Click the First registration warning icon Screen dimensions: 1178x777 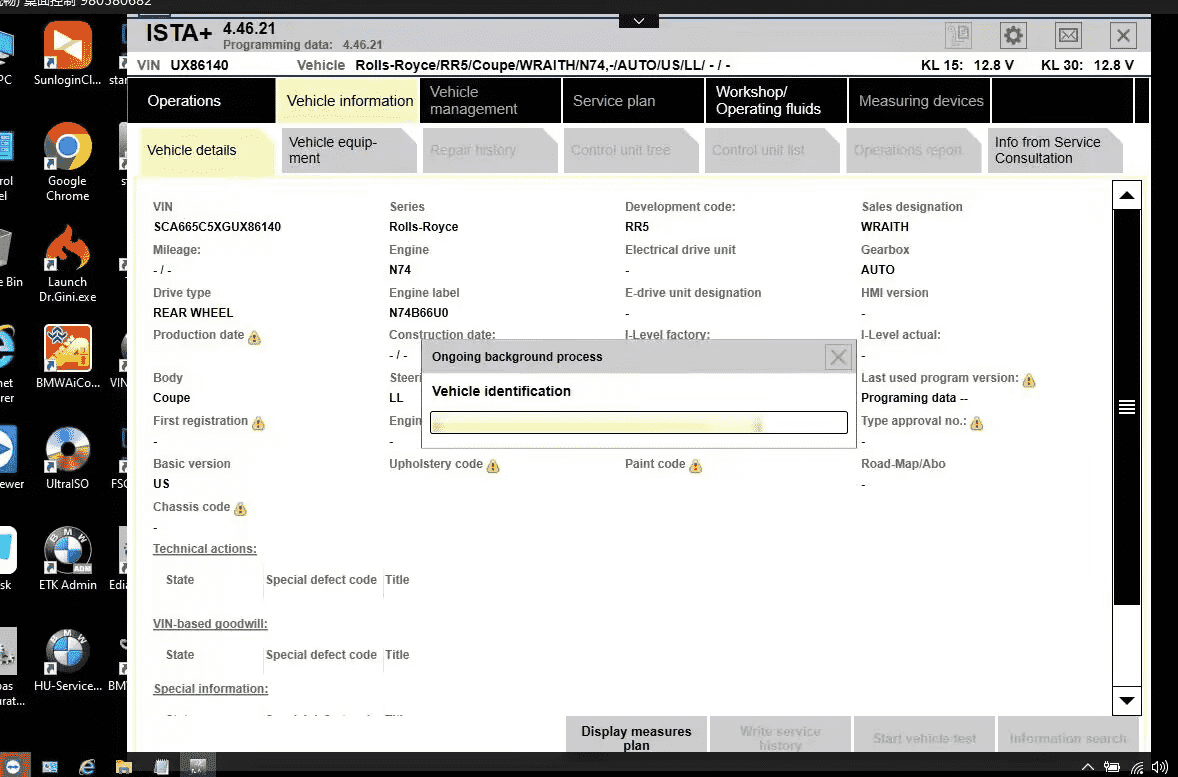coord(258,423)
